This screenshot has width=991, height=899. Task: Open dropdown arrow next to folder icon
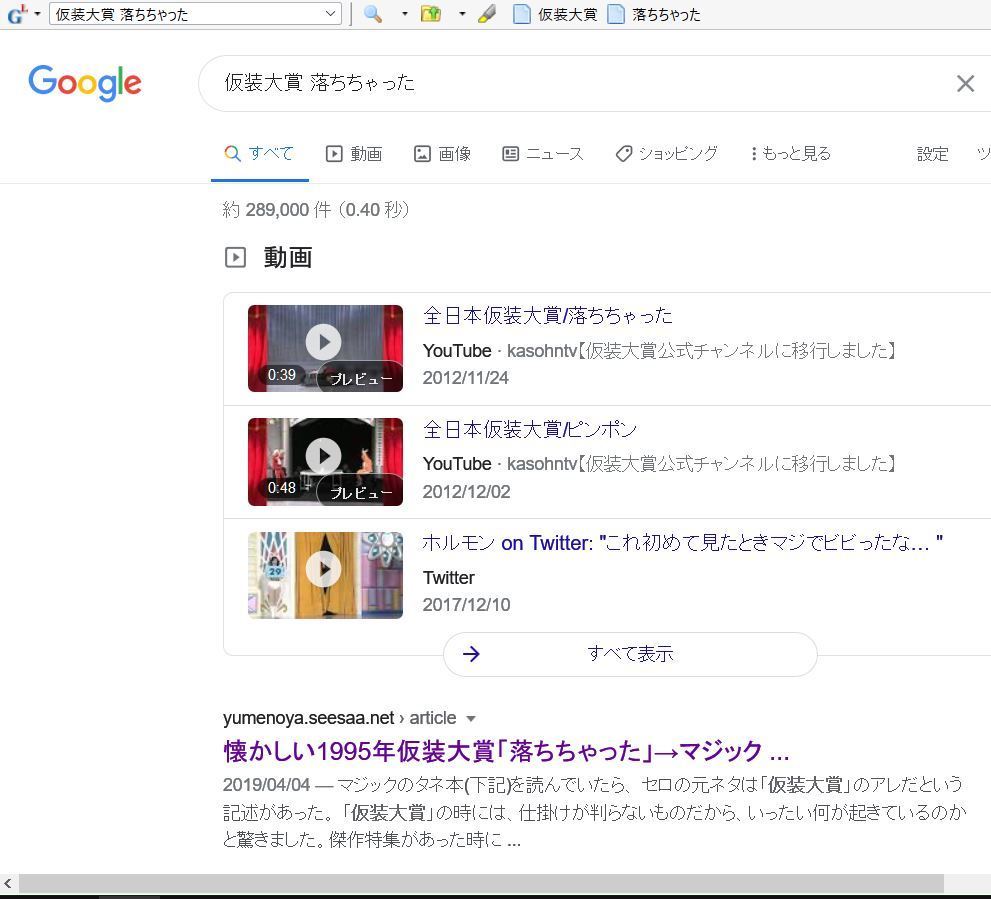(x=462, y=14)
